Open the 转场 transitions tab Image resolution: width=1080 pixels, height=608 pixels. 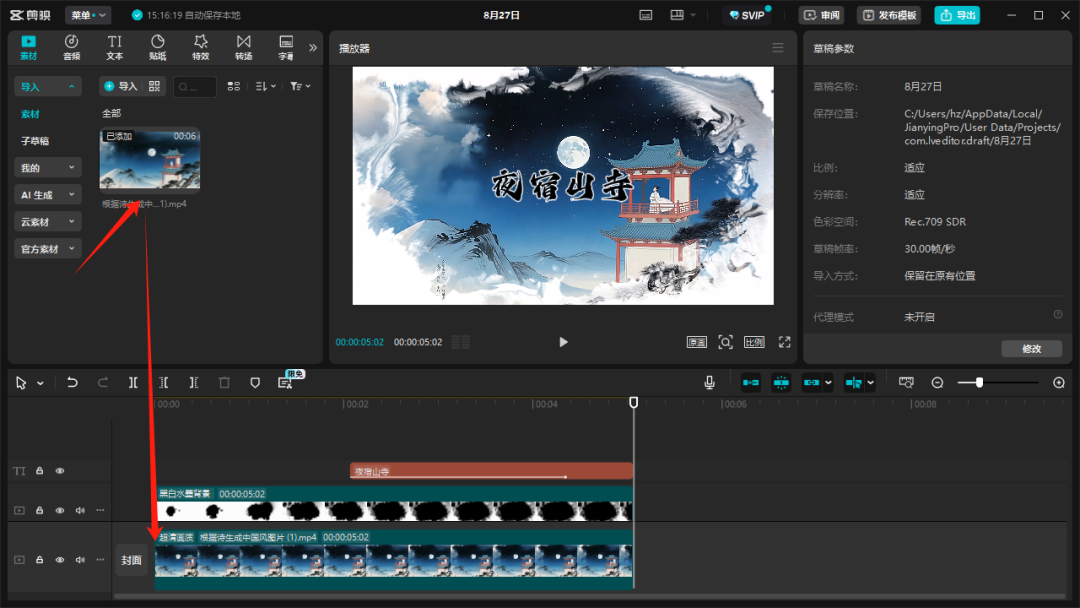click(x=243, y=47)
